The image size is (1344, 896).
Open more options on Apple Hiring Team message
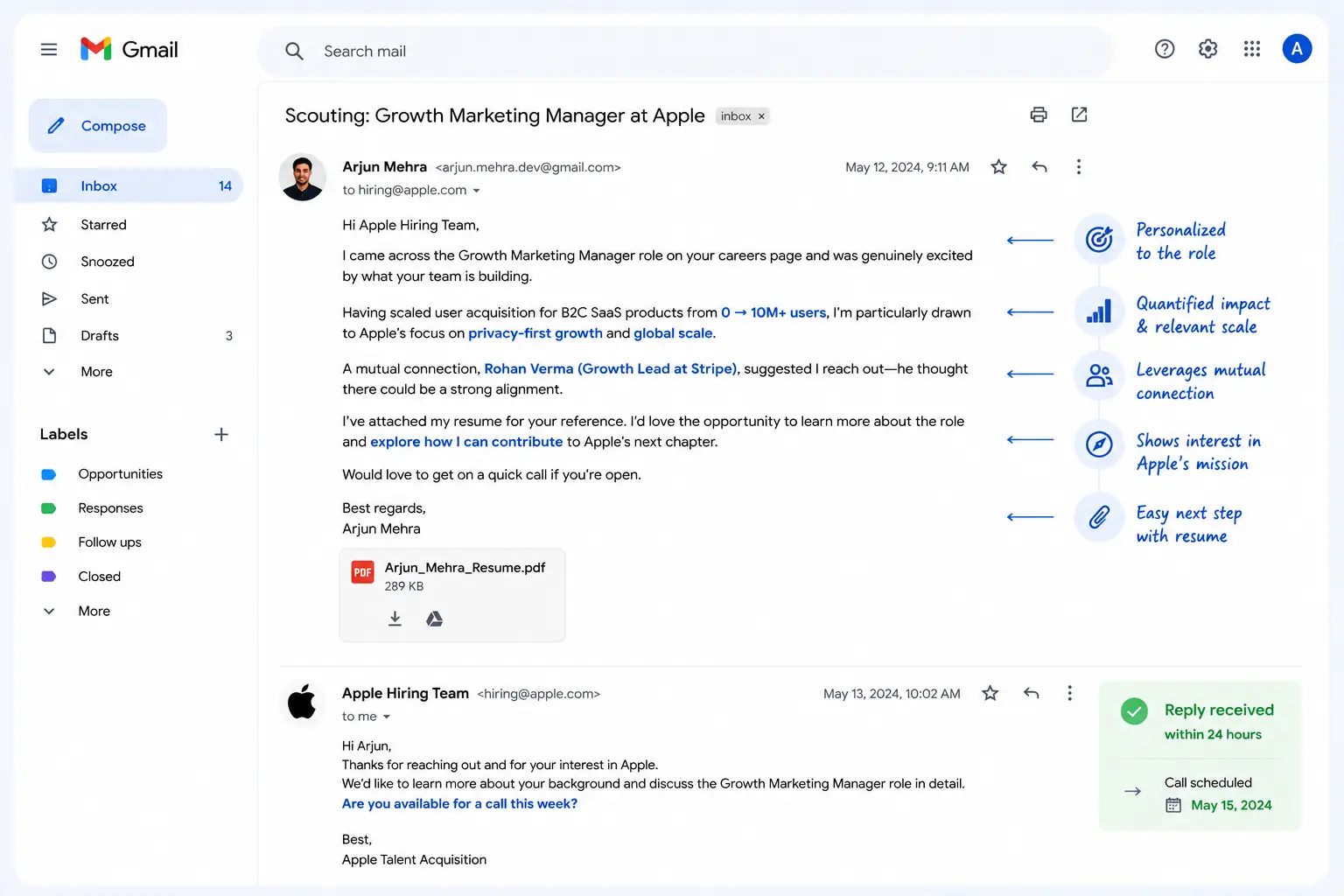(1069, 693)
